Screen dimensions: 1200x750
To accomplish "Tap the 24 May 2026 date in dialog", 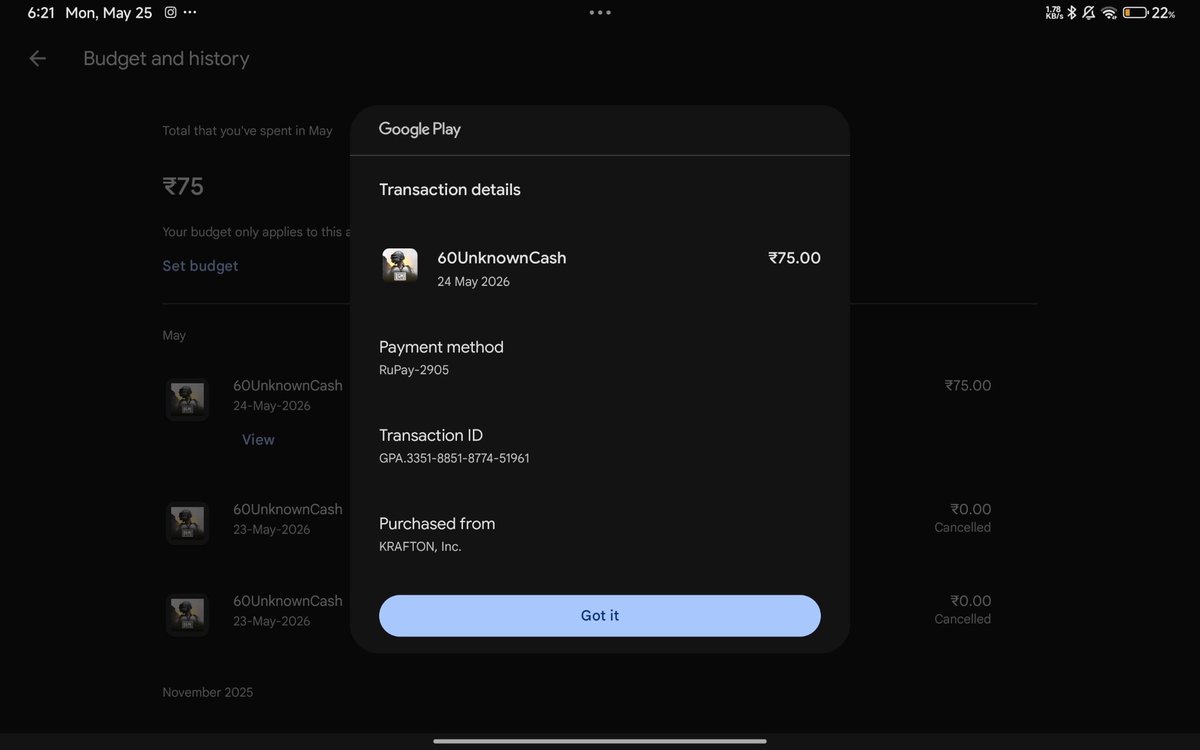I will [x=473, y=282].
